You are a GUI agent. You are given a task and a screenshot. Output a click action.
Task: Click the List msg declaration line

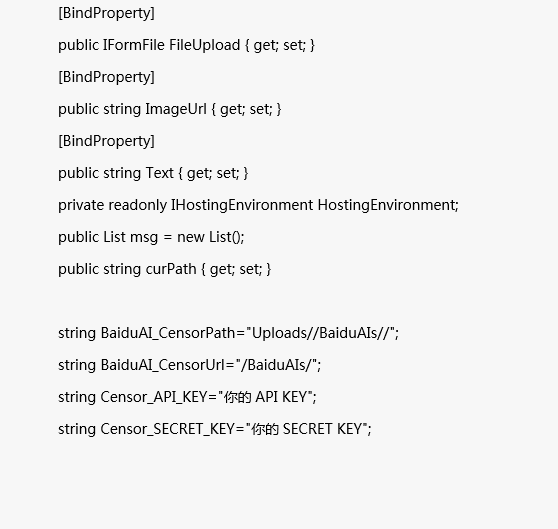[151, 238]
